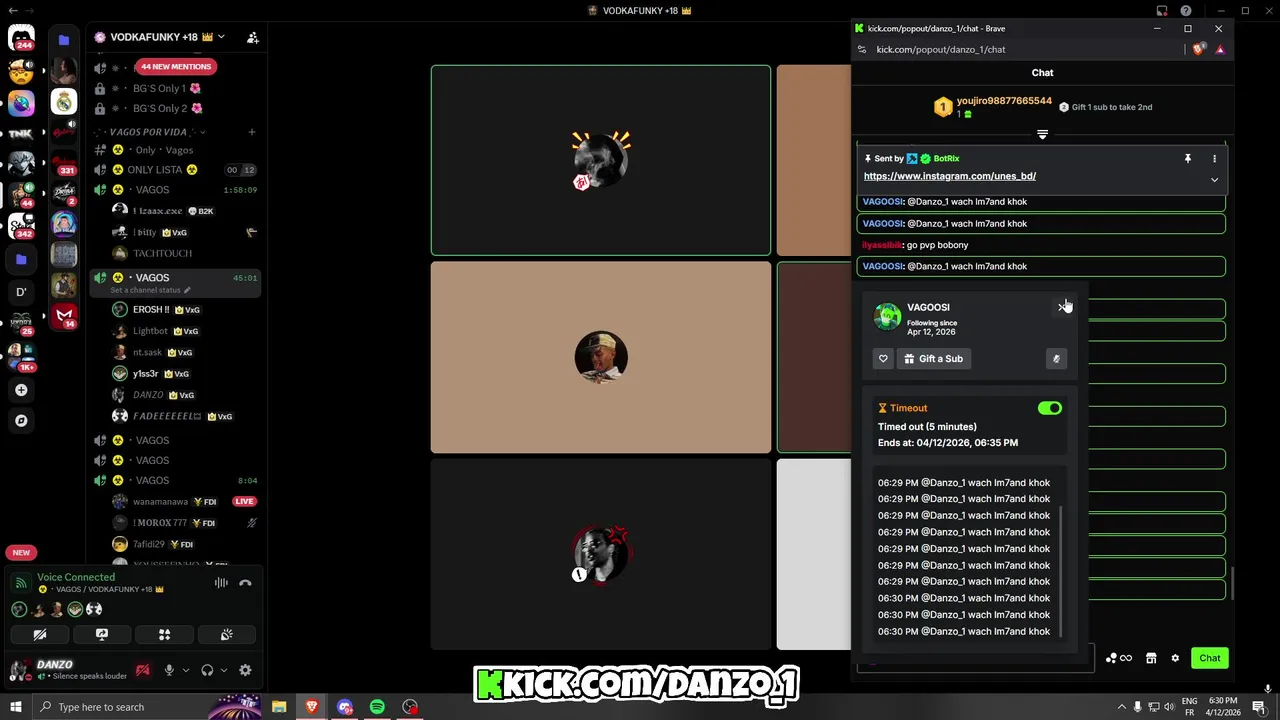Click the Brave Rewards triangle icon
The width and height of the screenshot is (1280, 720).
pos(1220,49)
